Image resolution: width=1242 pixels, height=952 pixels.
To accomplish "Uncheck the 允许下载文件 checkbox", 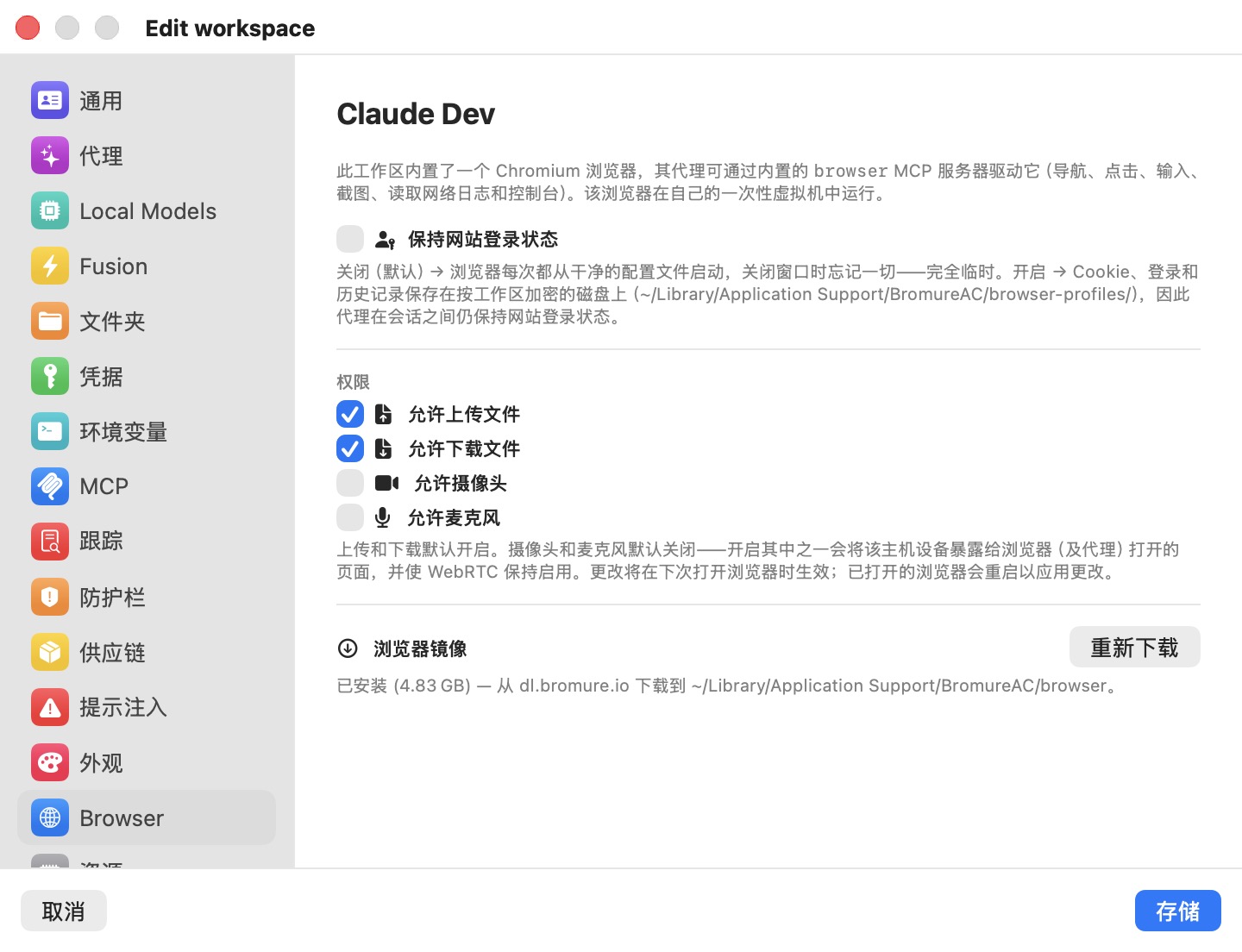I will 350,449.
